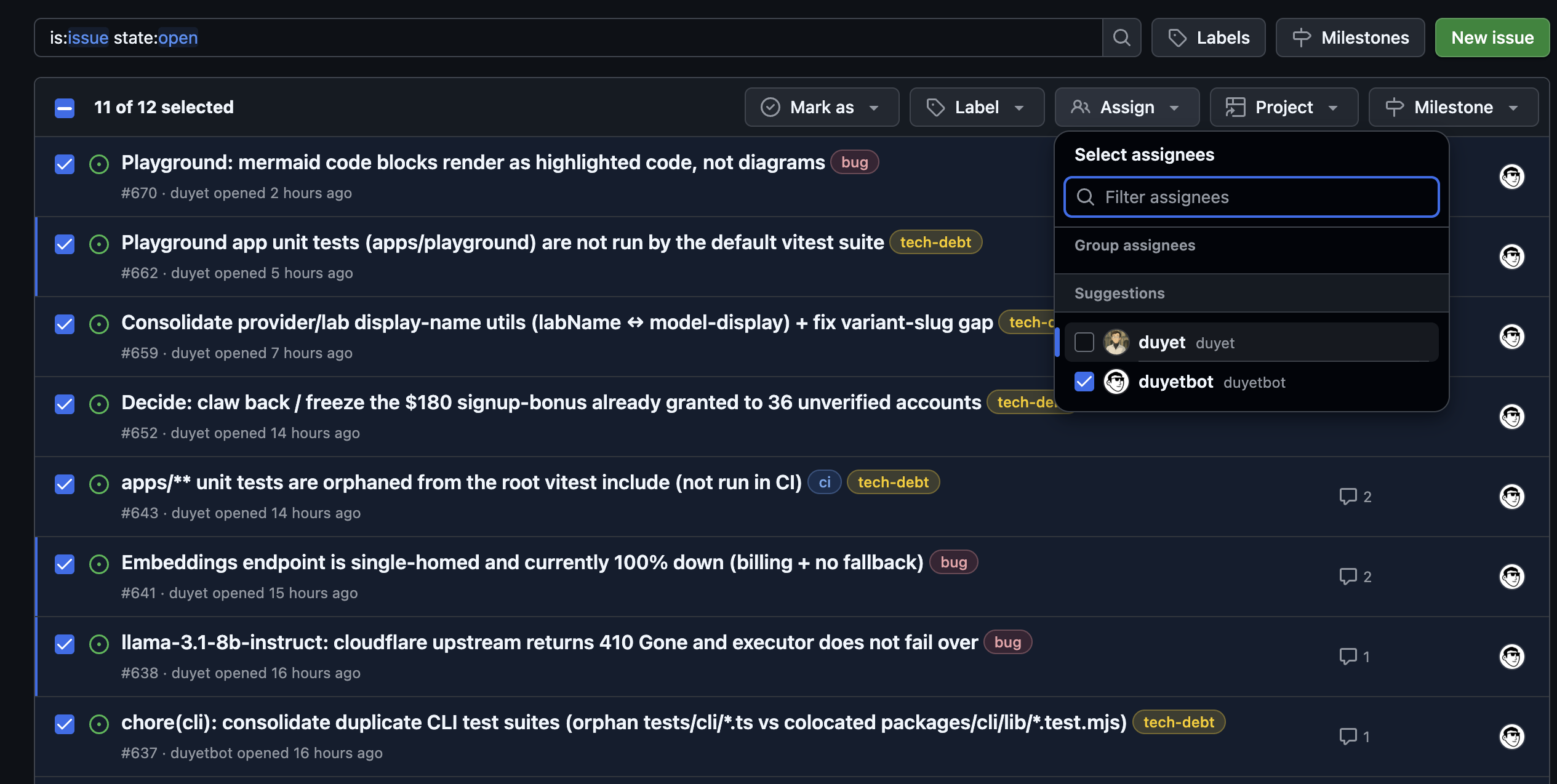The height and width of the screenshot is (784, 1557).
Task: Click the issue search query field
Action: 568,38
